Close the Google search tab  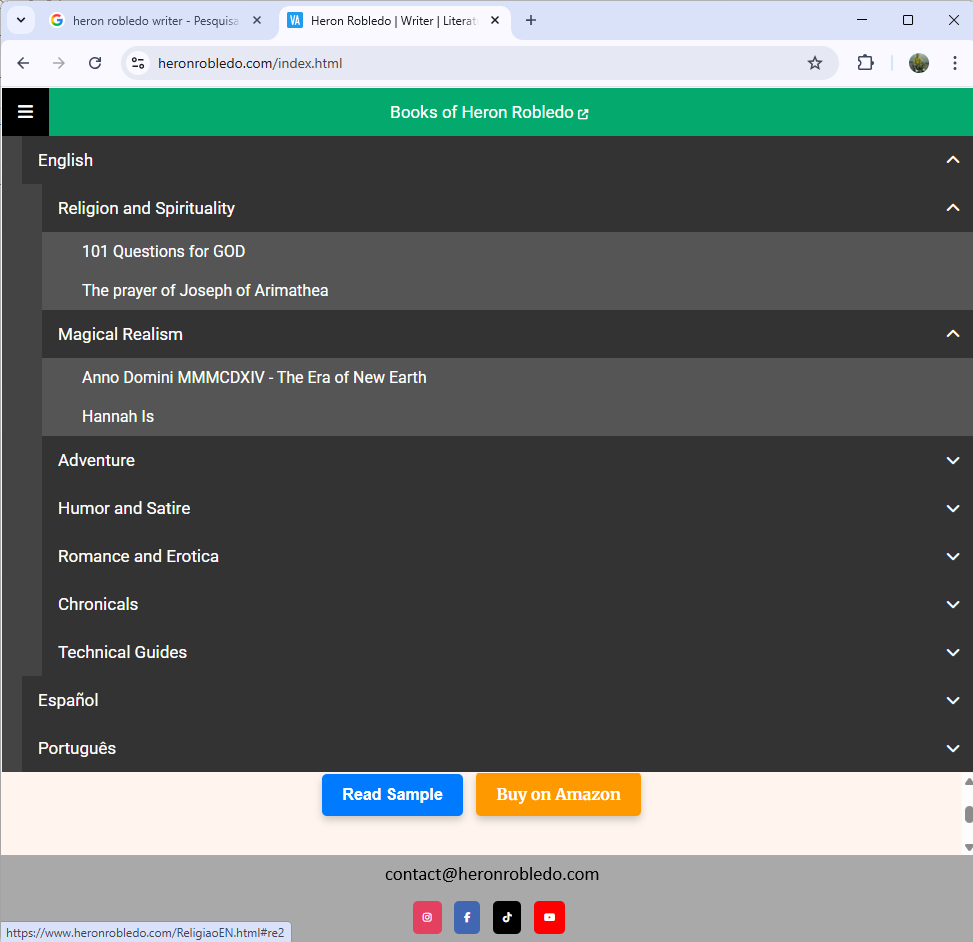tap(257, 20)
